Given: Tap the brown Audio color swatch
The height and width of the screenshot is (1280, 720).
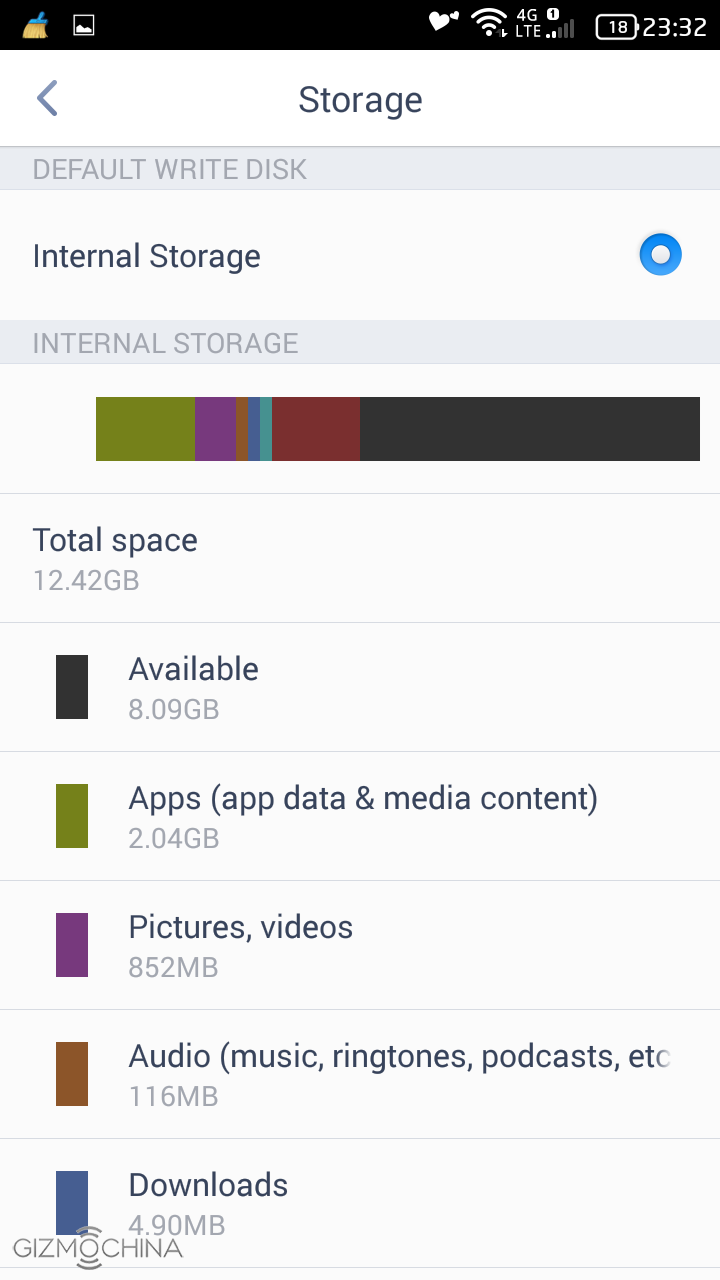Looking at the screenshot, I should click(72, 1074).
